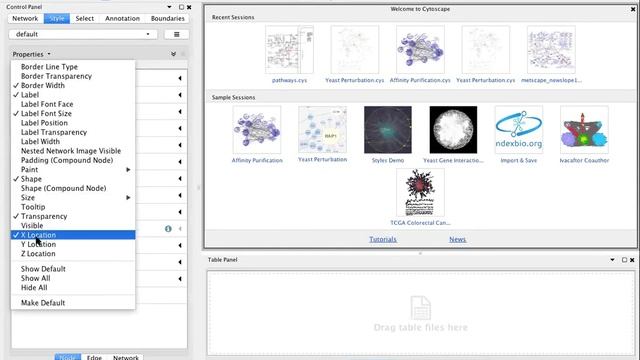Screen dimensions: 640x360
Task: Uncheck the Shape property
Action: click(73, 179)
